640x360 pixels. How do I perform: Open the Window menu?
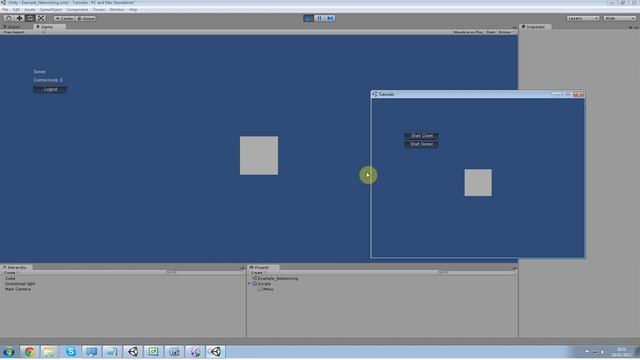pos(117,9)
